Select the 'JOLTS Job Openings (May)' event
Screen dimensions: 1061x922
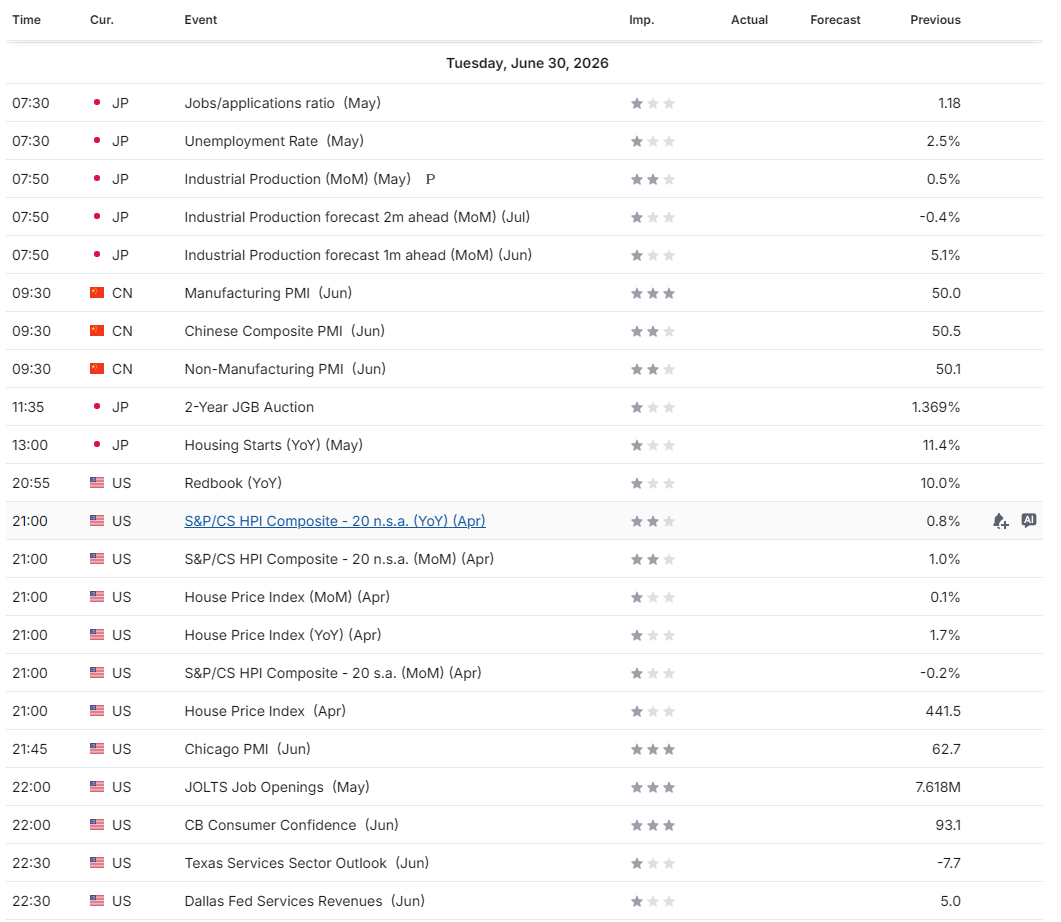(277, 787)
